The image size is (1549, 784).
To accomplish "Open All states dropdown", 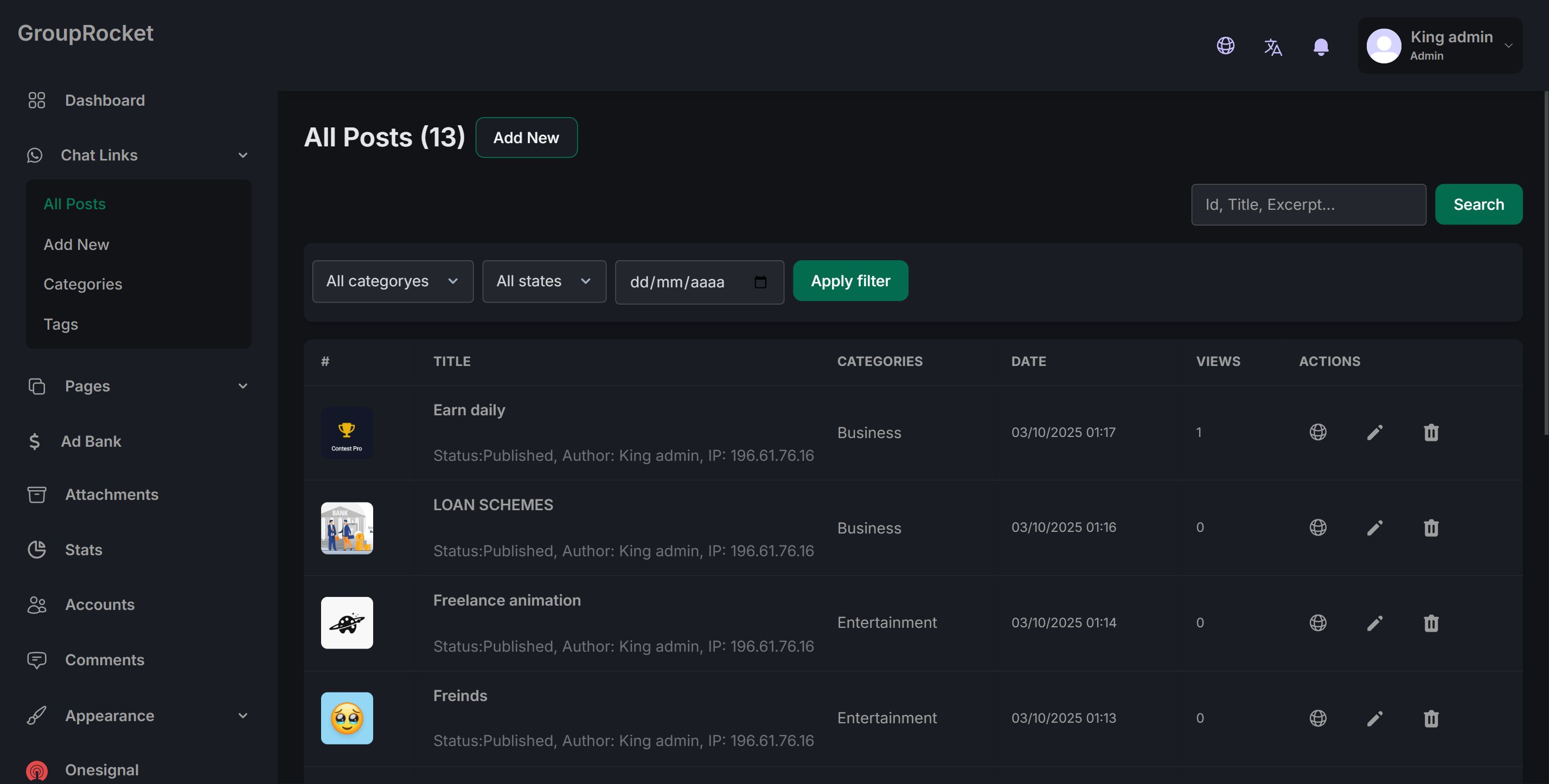I will [x=543, y=281].
